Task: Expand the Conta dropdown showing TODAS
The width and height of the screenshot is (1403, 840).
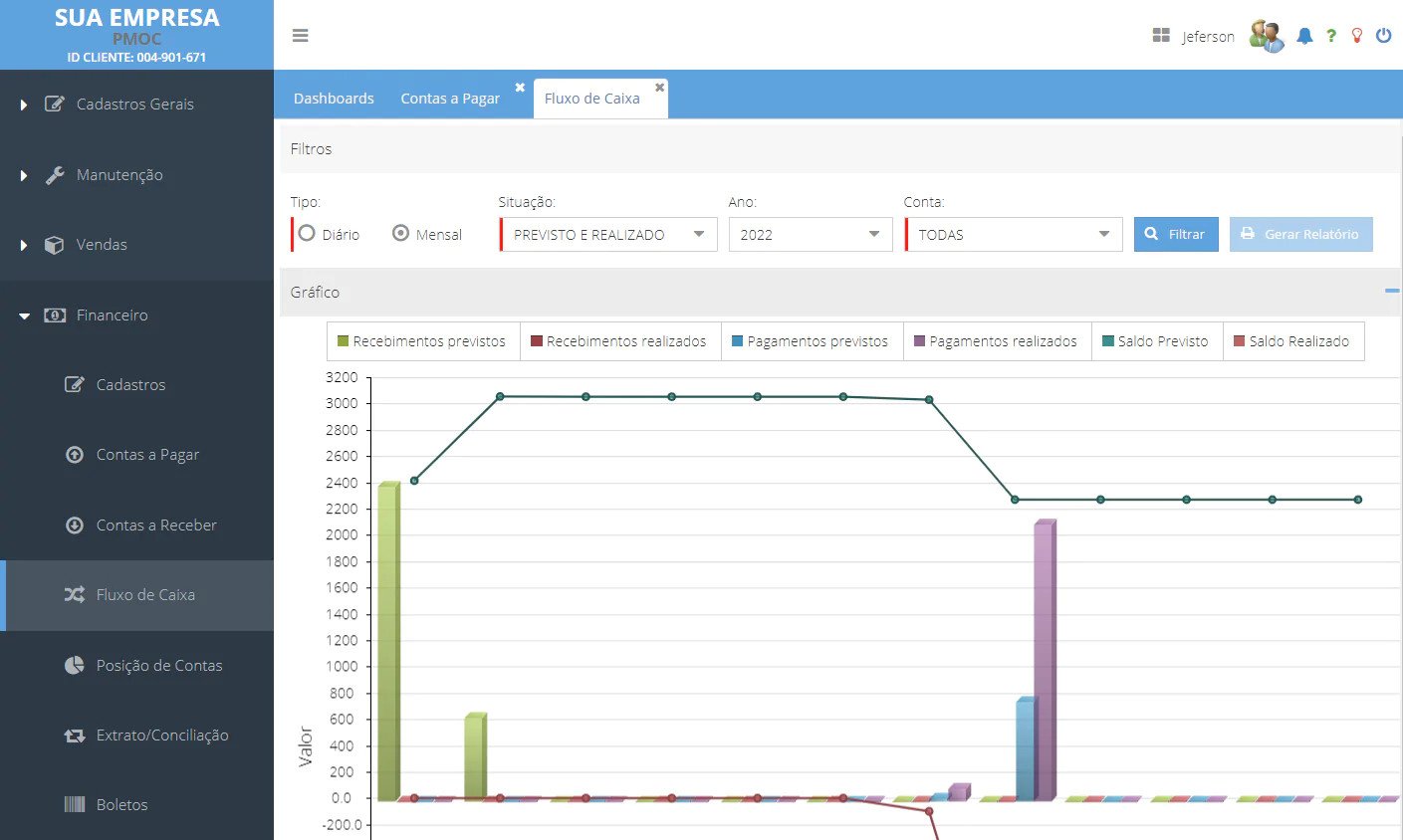Action: pos(1013,235)
